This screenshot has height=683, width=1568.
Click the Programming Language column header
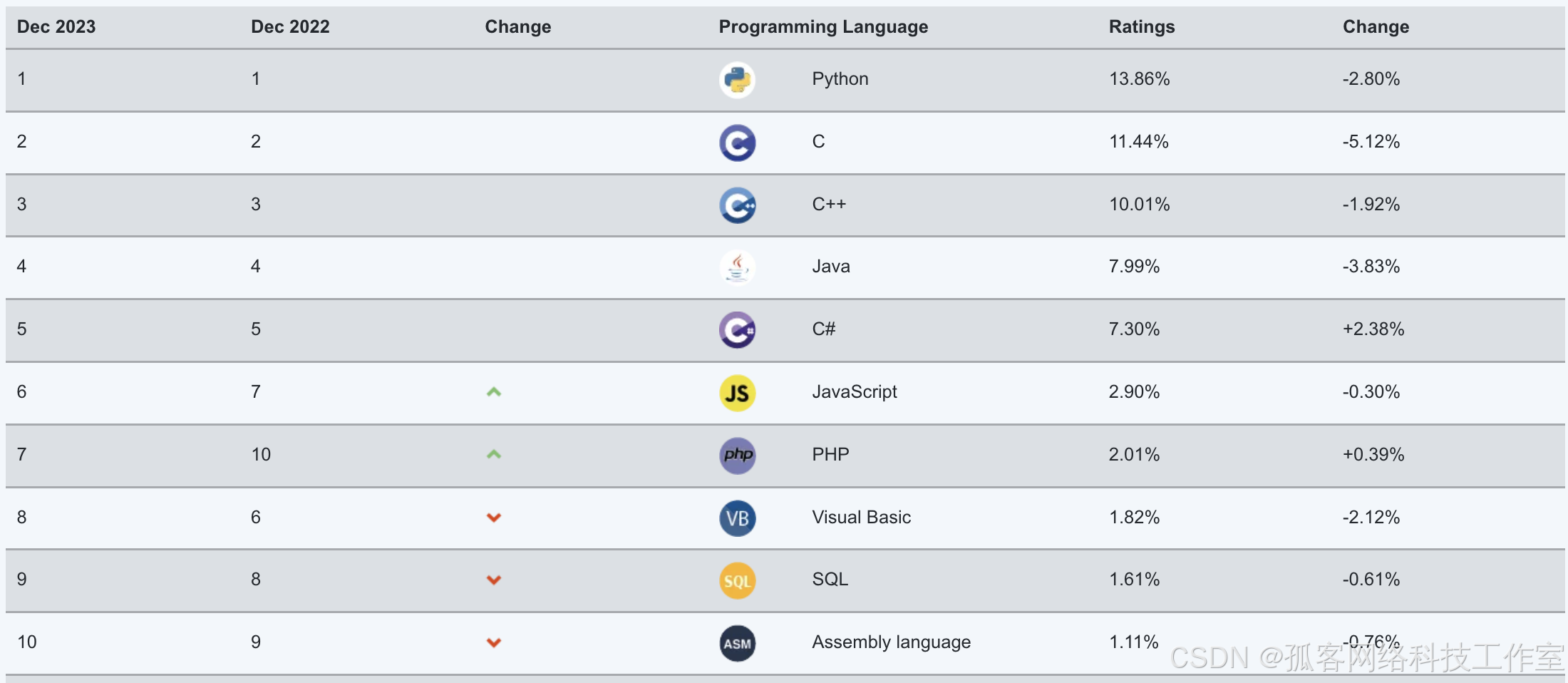(823, 27)
